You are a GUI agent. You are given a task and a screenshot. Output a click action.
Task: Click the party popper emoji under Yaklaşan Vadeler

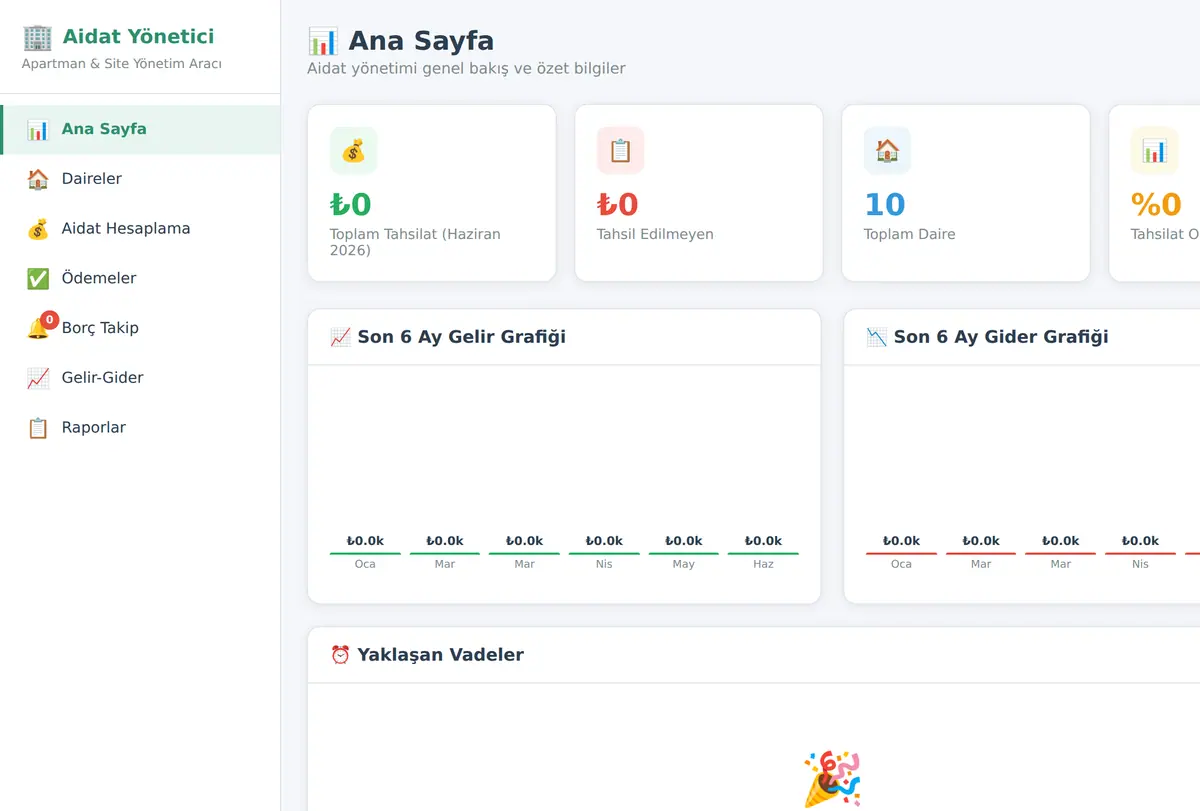832,779
